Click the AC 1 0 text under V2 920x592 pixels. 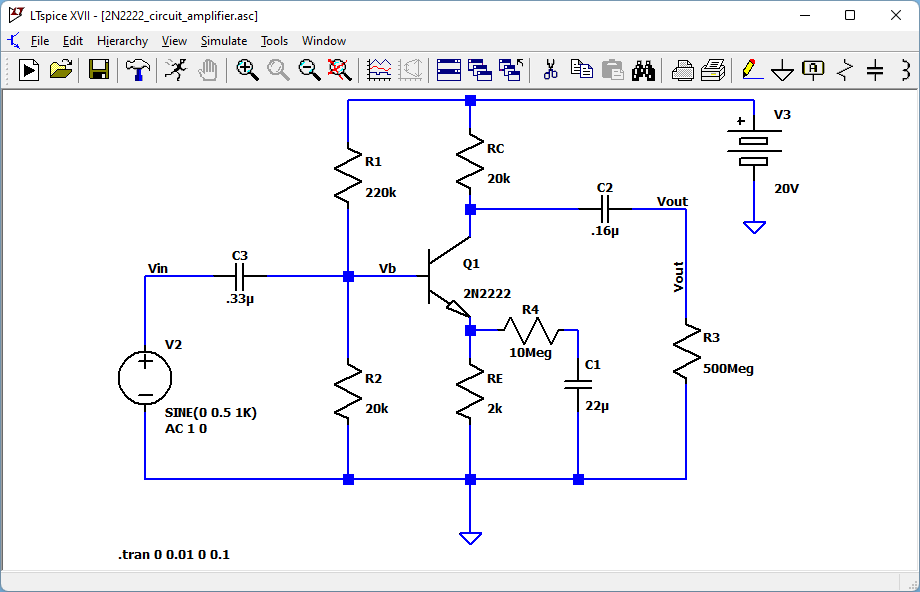click(186, 428)
